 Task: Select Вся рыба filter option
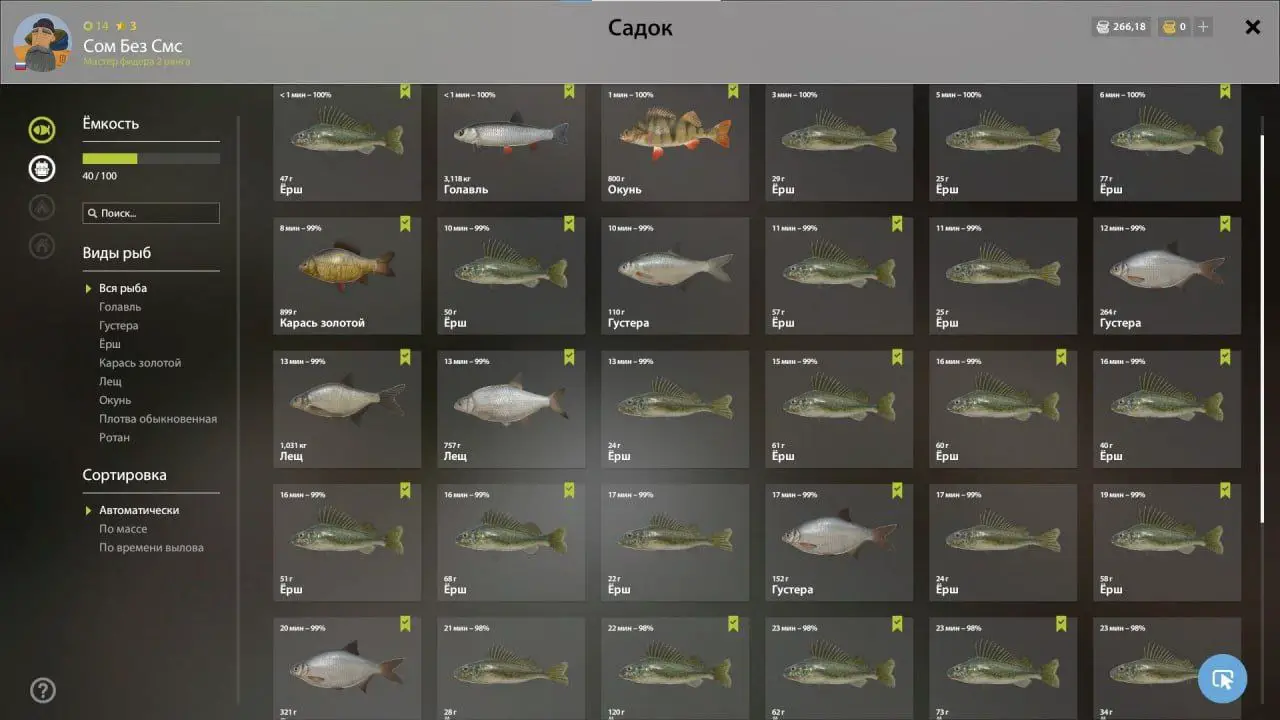click(123, 288)
